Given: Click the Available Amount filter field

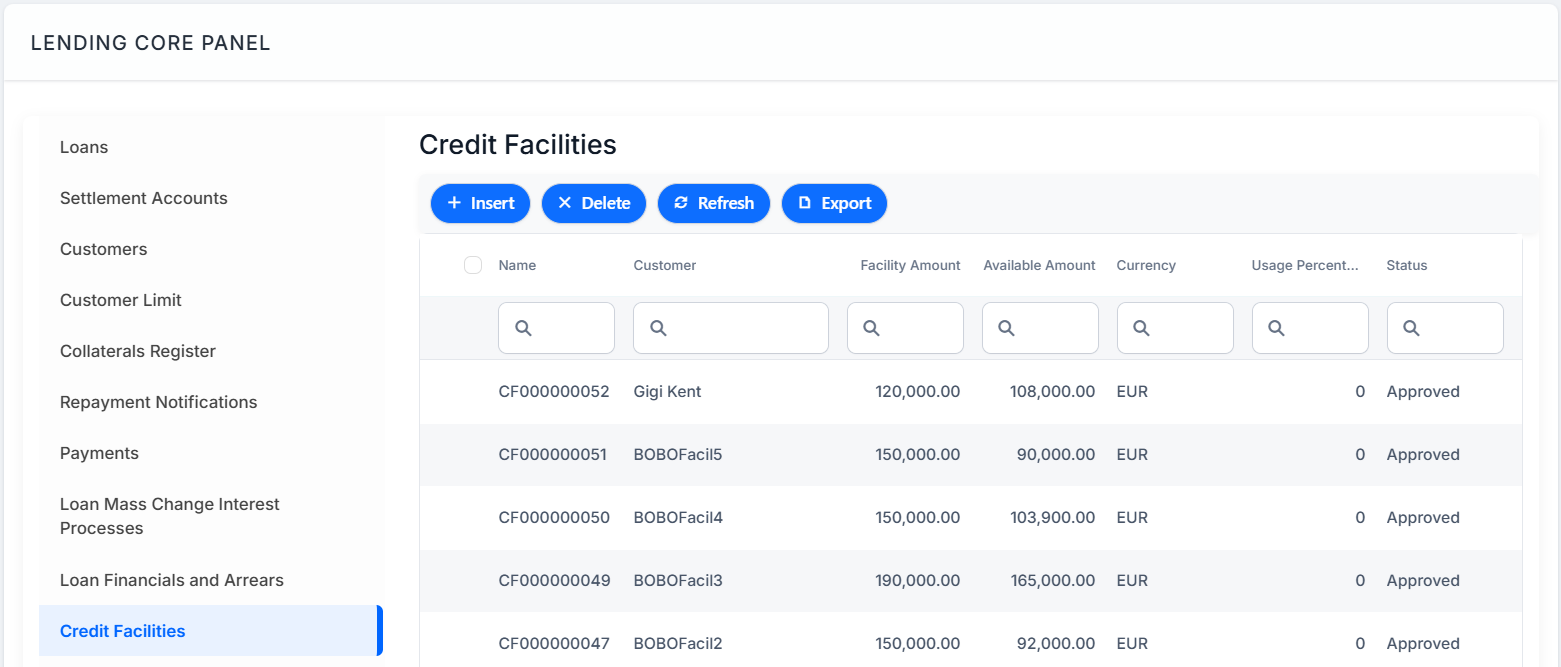Looking at the screenshot, I should (1040, 328).
